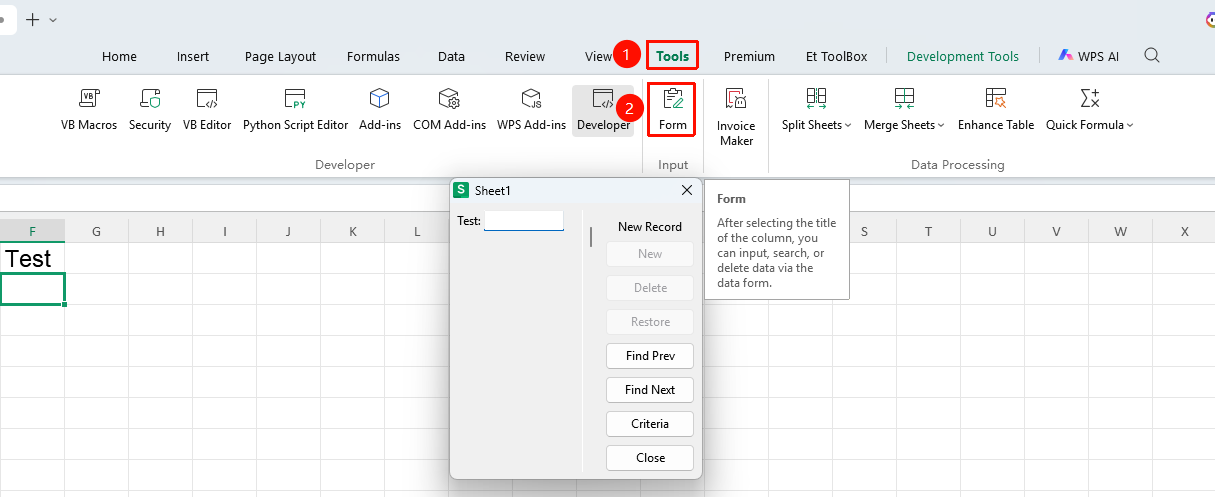Open the Page Layout tab
Image resolution: width=1215 pixels, height=497 pixels.
[280, 57]
